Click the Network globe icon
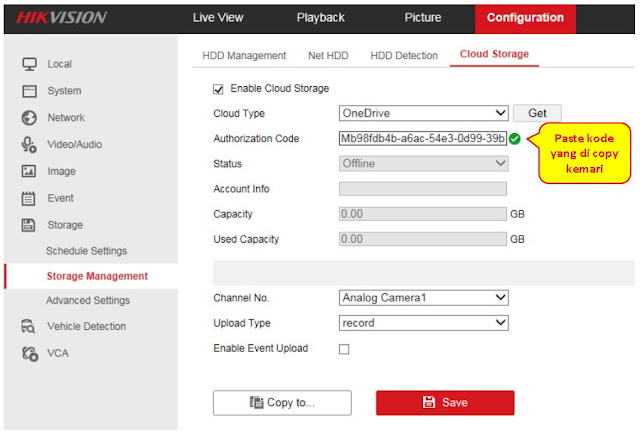Screen dimensions: 640x440 [29, 118]
